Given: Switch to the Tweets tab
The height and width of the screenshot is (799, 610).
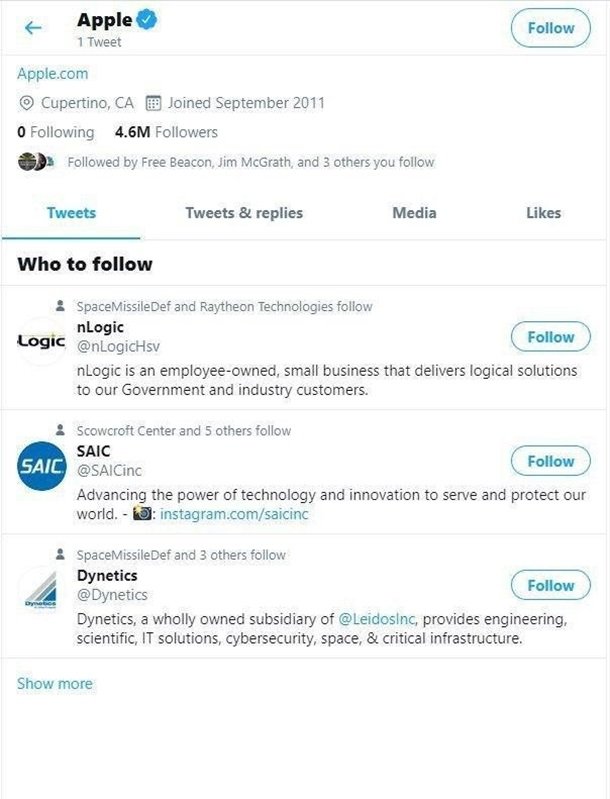Looking at the screenshot, I should pos(71,213).
